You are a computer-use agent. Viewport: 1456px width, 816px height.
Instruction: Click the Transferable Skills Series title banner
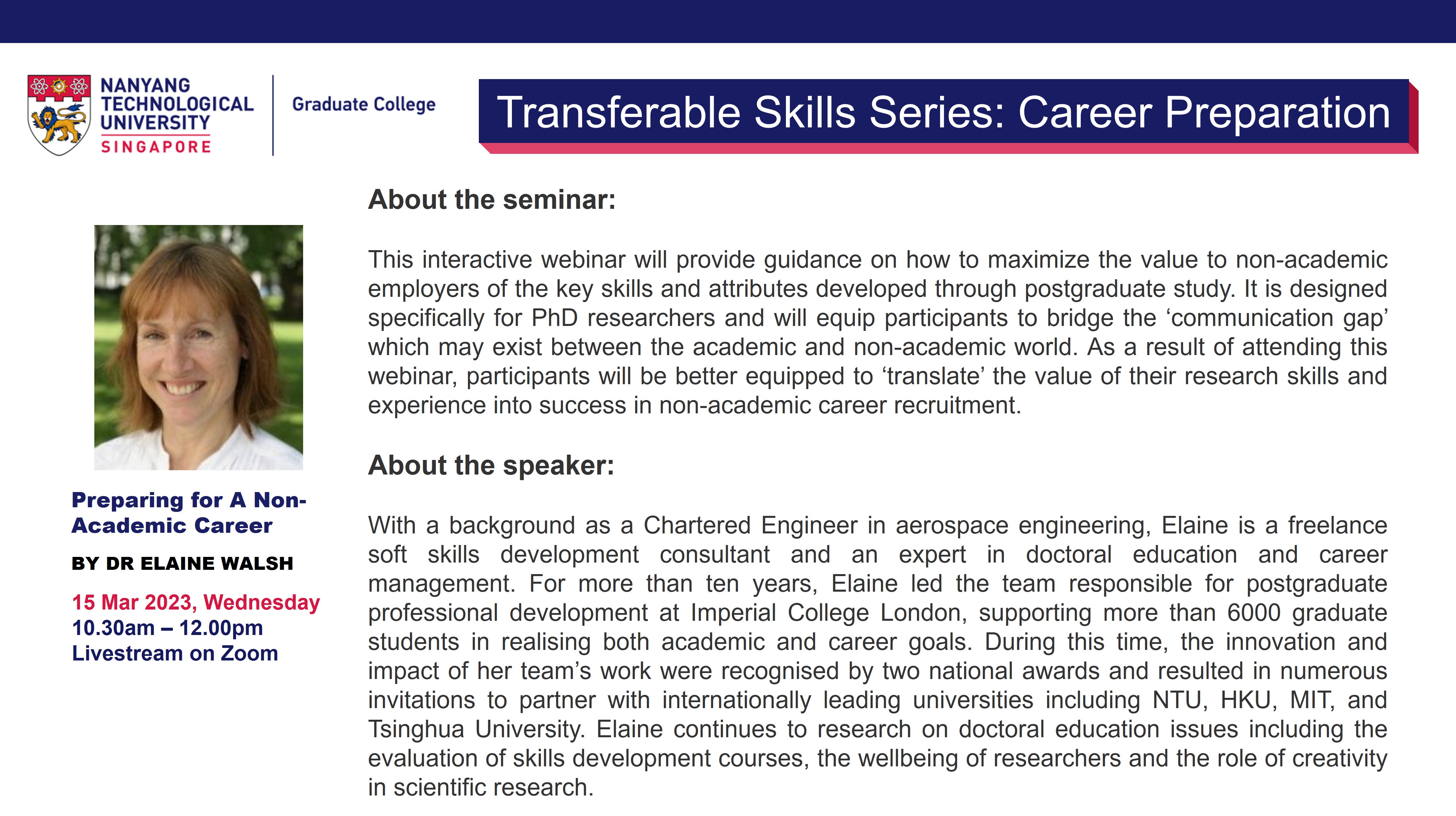tap(943, 113)
